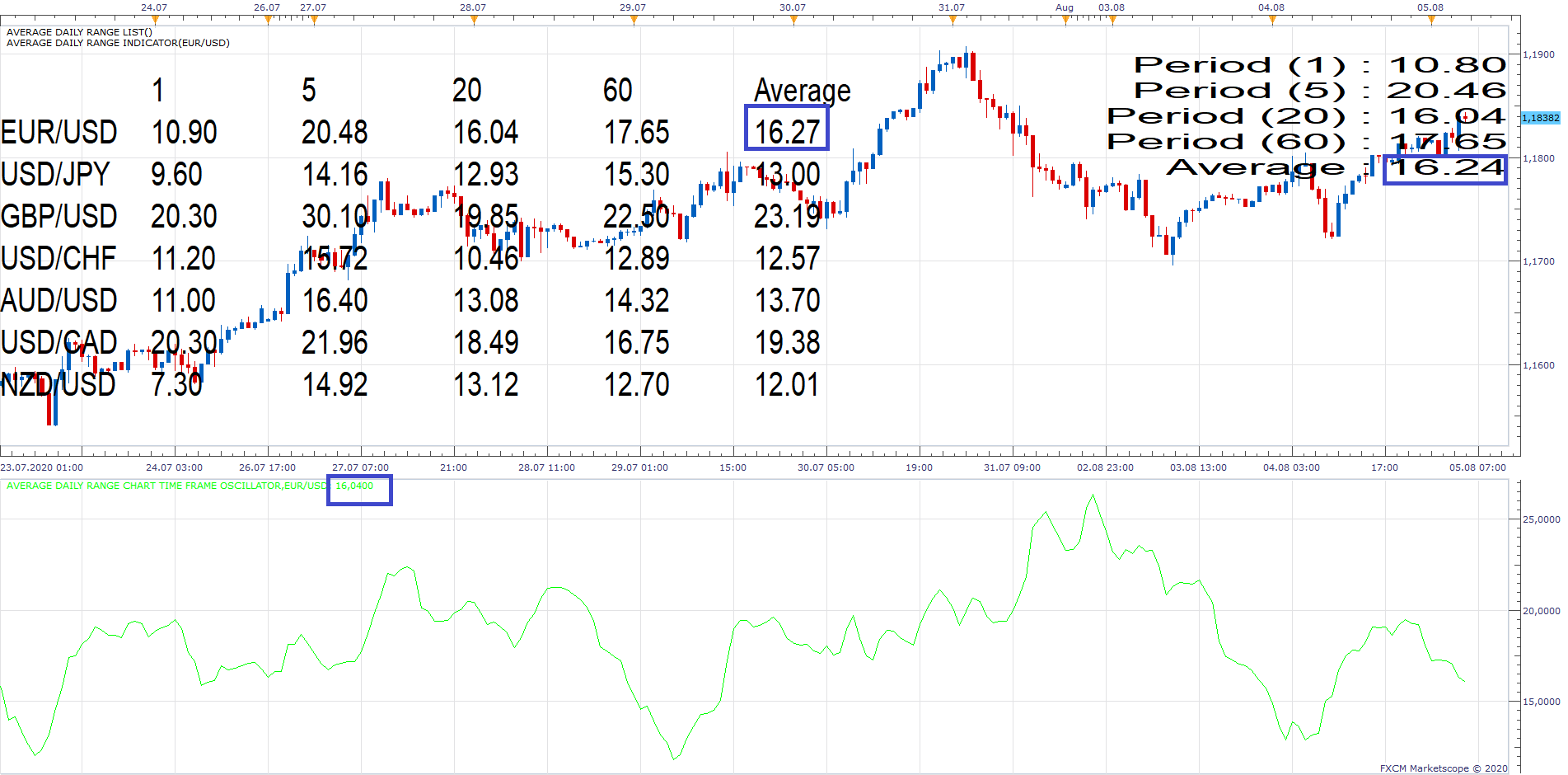Click the EUR/USD 5-period value 20.48

pos(335,132)
